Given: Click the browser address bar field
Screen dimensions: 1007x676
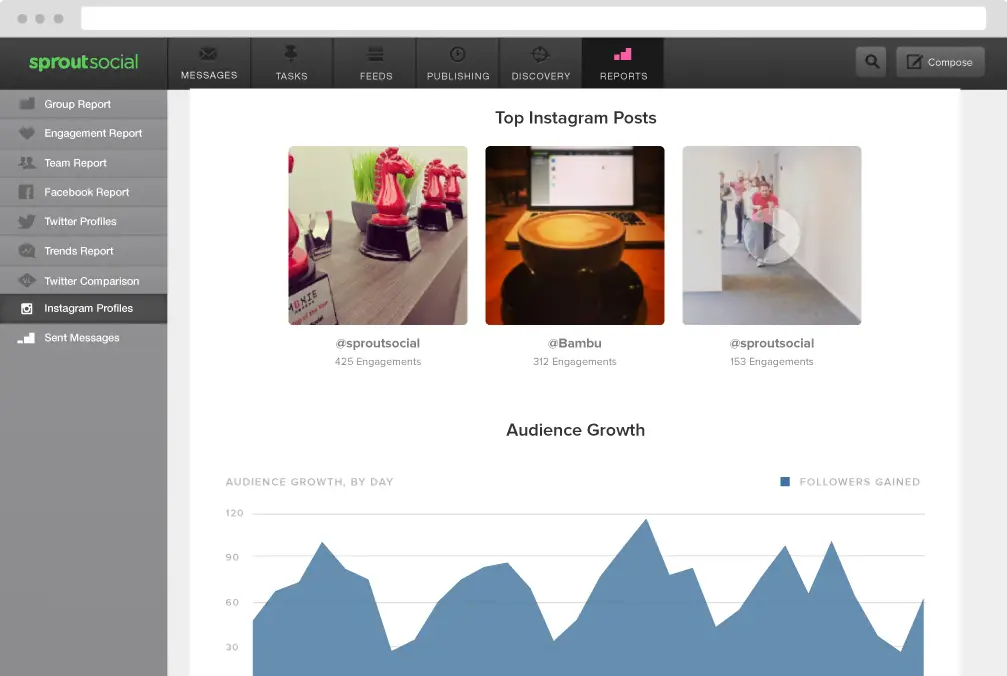Looking at the screenshot, I should (534, 19).
